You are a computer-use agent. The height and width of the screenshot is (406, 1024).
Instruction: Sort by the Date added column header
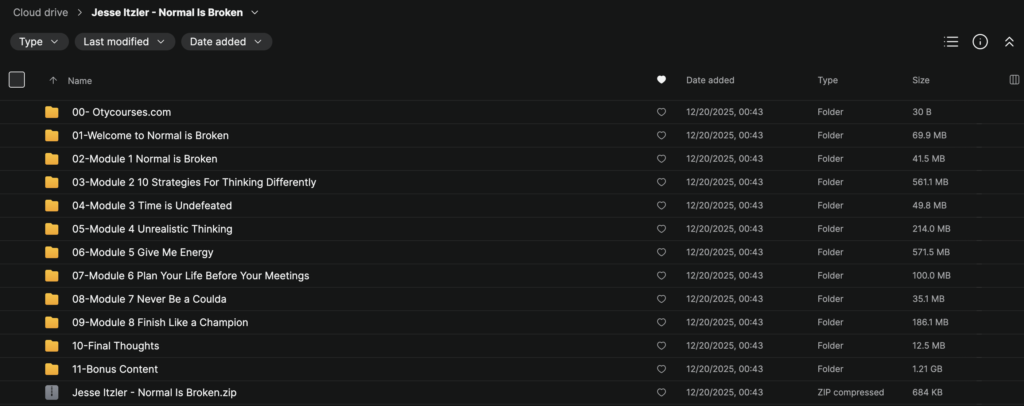tap(710, 80)
